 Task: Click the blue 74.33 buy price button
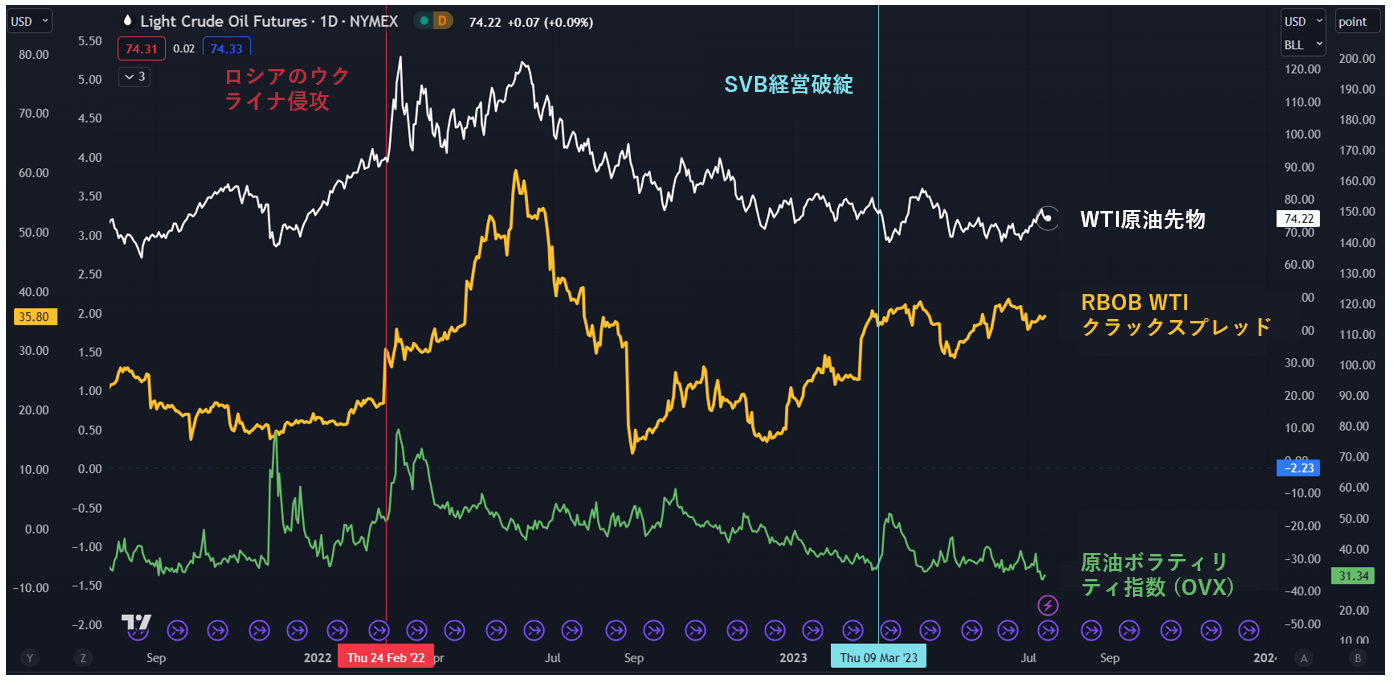226,47
